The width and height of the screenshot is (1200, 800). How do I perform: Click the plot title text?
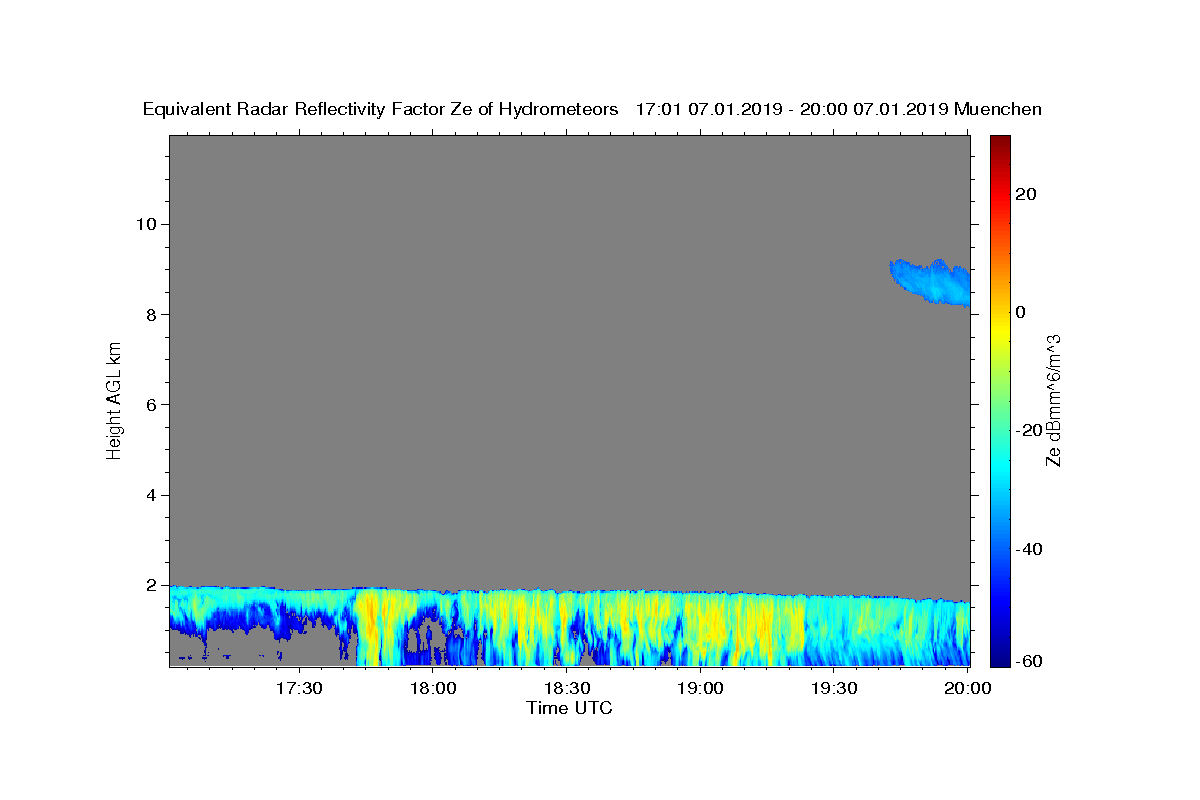tap(592, 109)
